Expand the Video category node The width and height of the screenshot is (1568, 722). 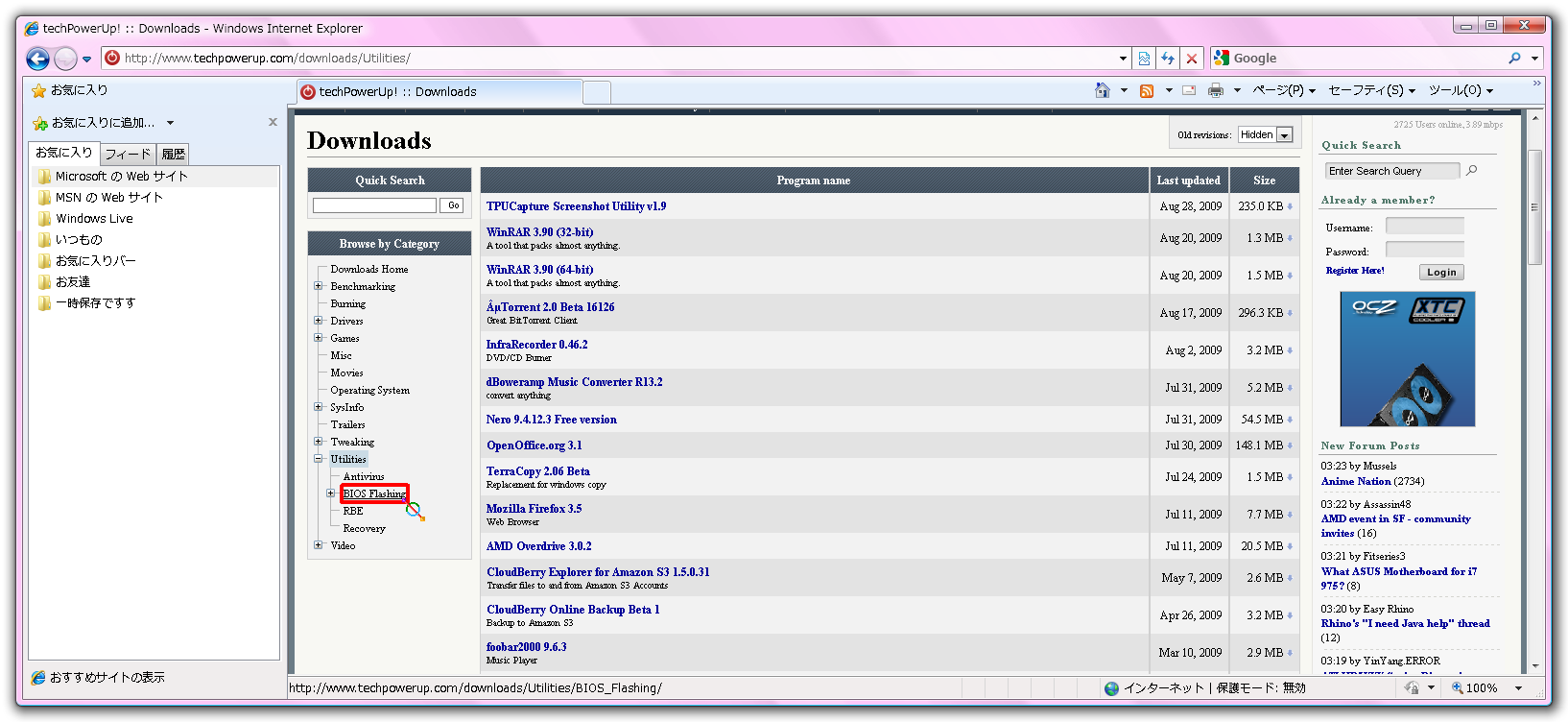(x=318, y=545)
